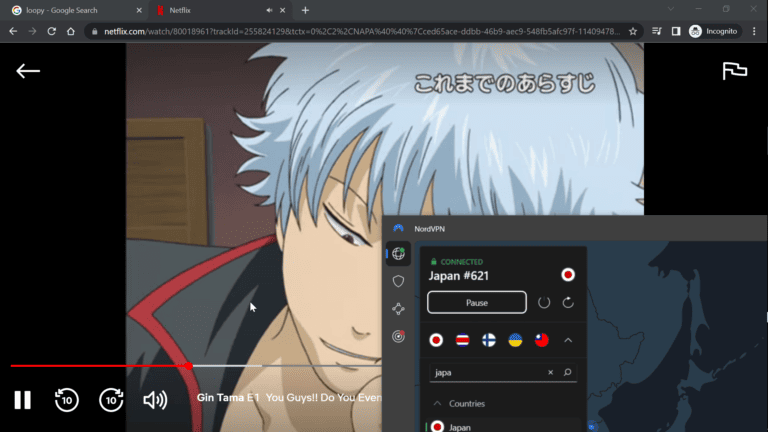Disconnect using the NordVPN power icon
This screenshot has width=768, height=432.
coord(544,302)
